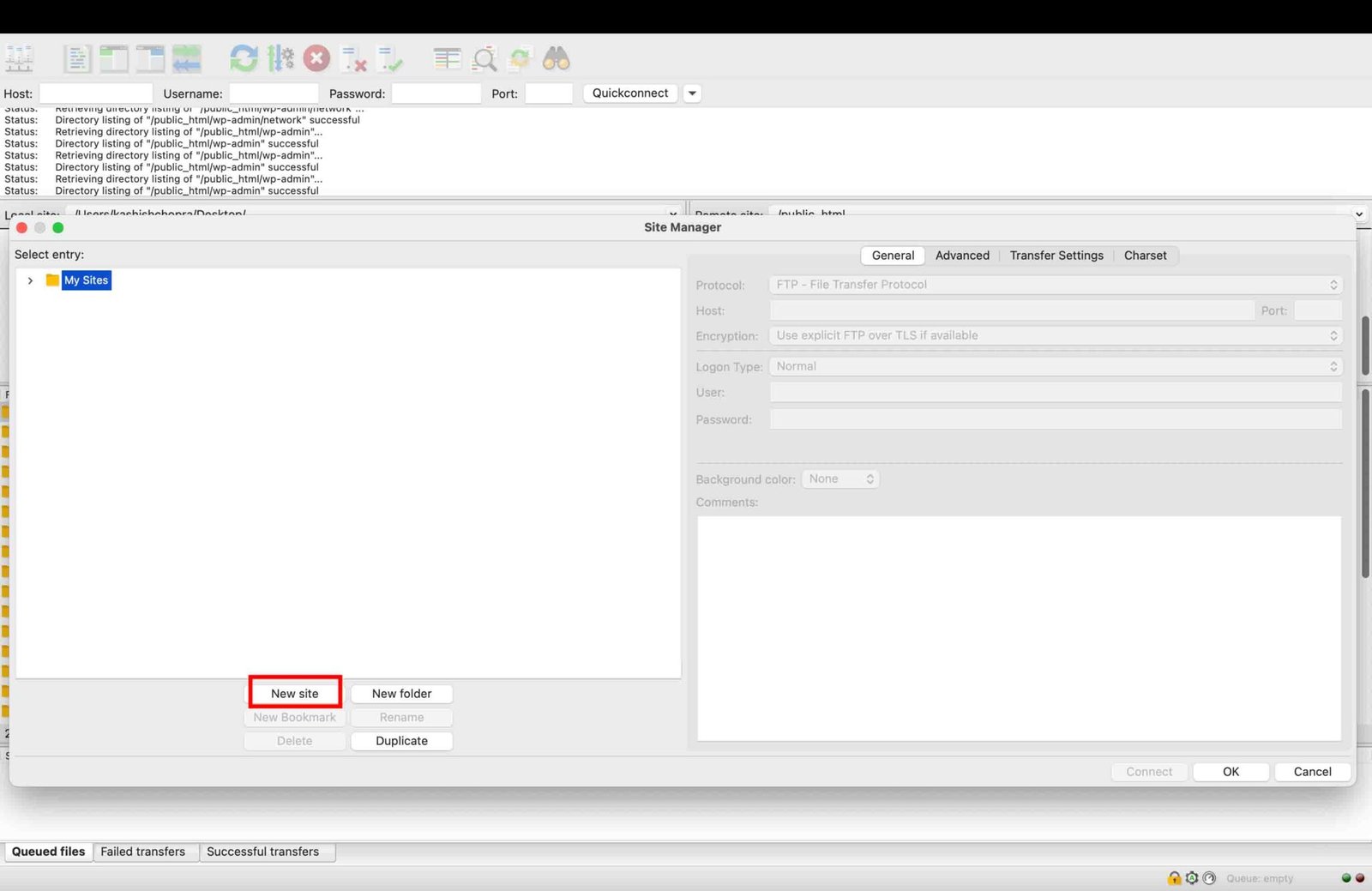The width and height of the screenshot is (1372, 891).
Task: Open the file search binoculars icon
Action: tap(556, 57)
